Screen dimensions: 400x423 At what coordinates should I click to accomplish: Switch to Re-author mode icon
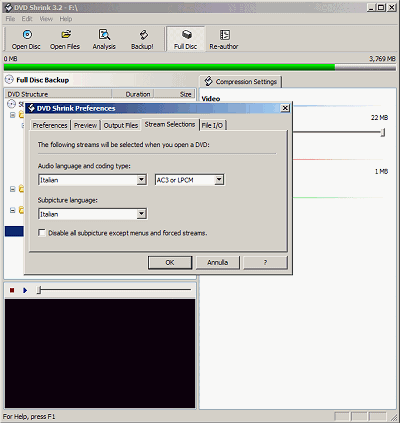(224, 35)
